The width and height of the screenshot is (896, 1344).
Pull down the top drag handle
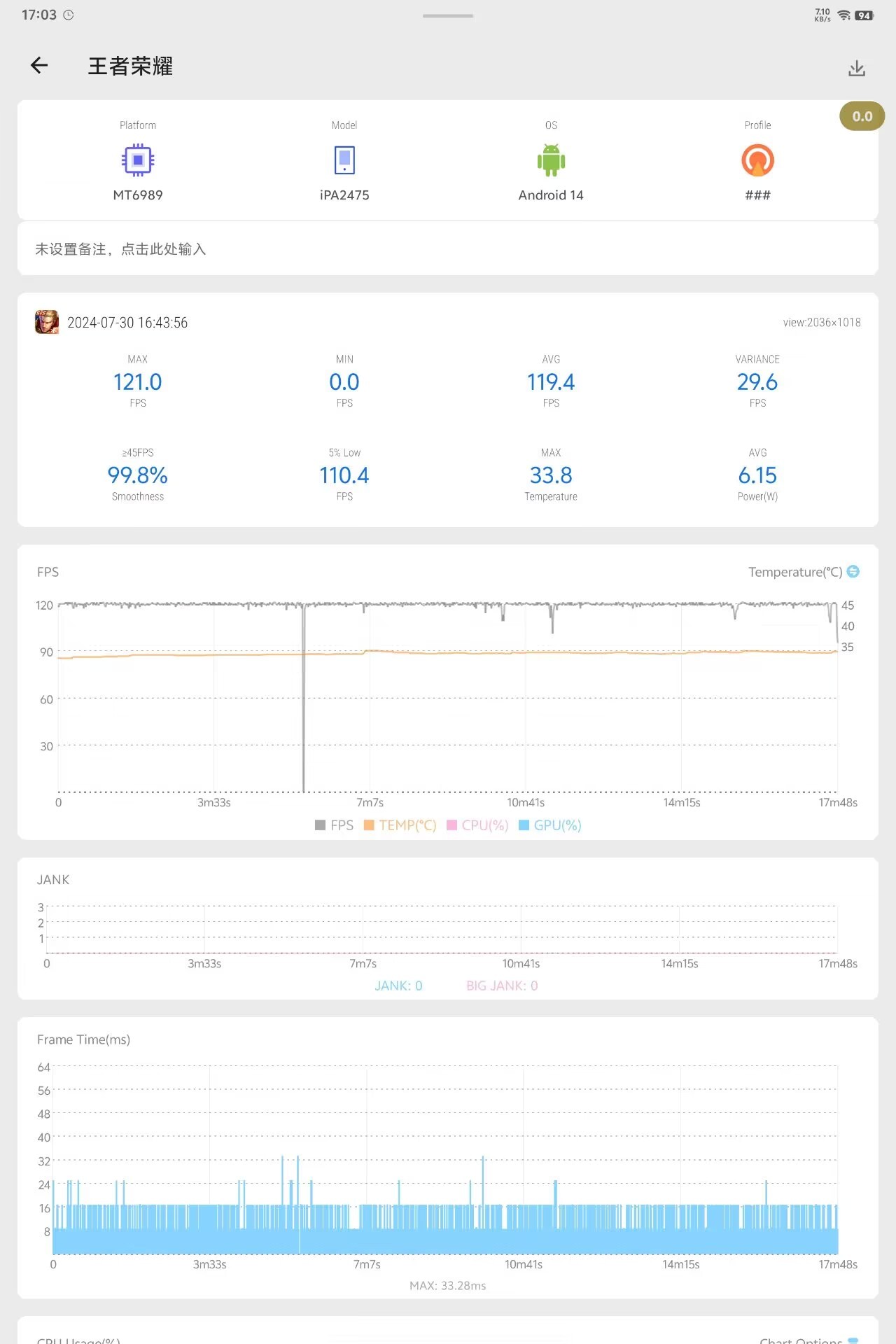(448, 15)
